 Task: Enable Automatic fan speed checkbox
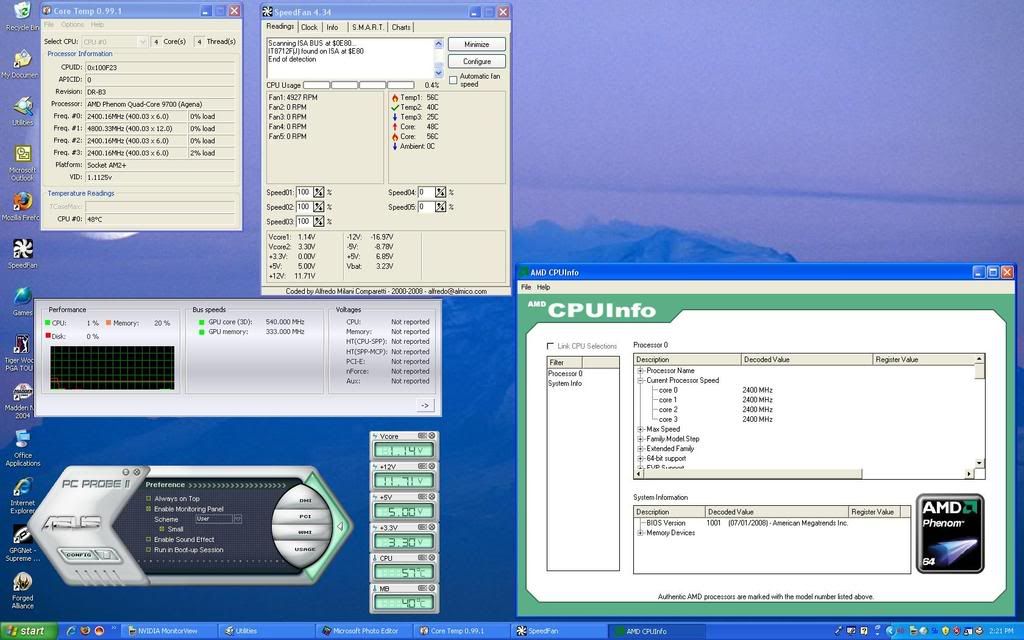pos(453,80)
